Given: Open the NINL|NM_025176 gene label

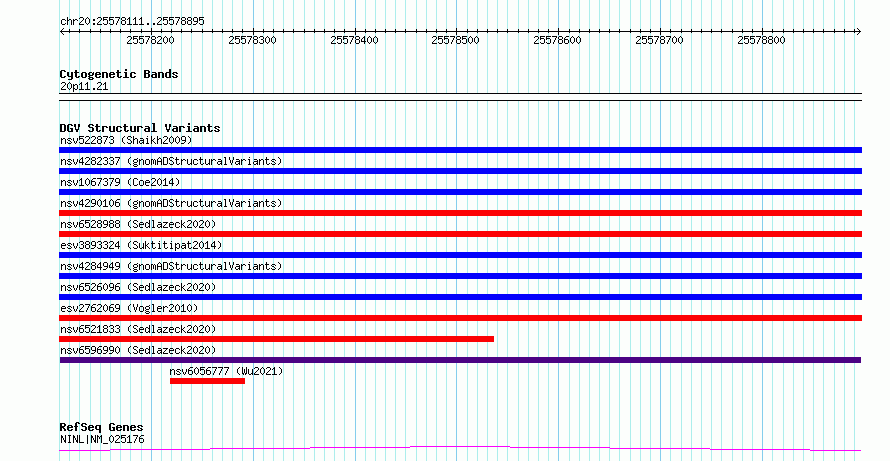Looking at the screenshot, I should pos(102,439).
